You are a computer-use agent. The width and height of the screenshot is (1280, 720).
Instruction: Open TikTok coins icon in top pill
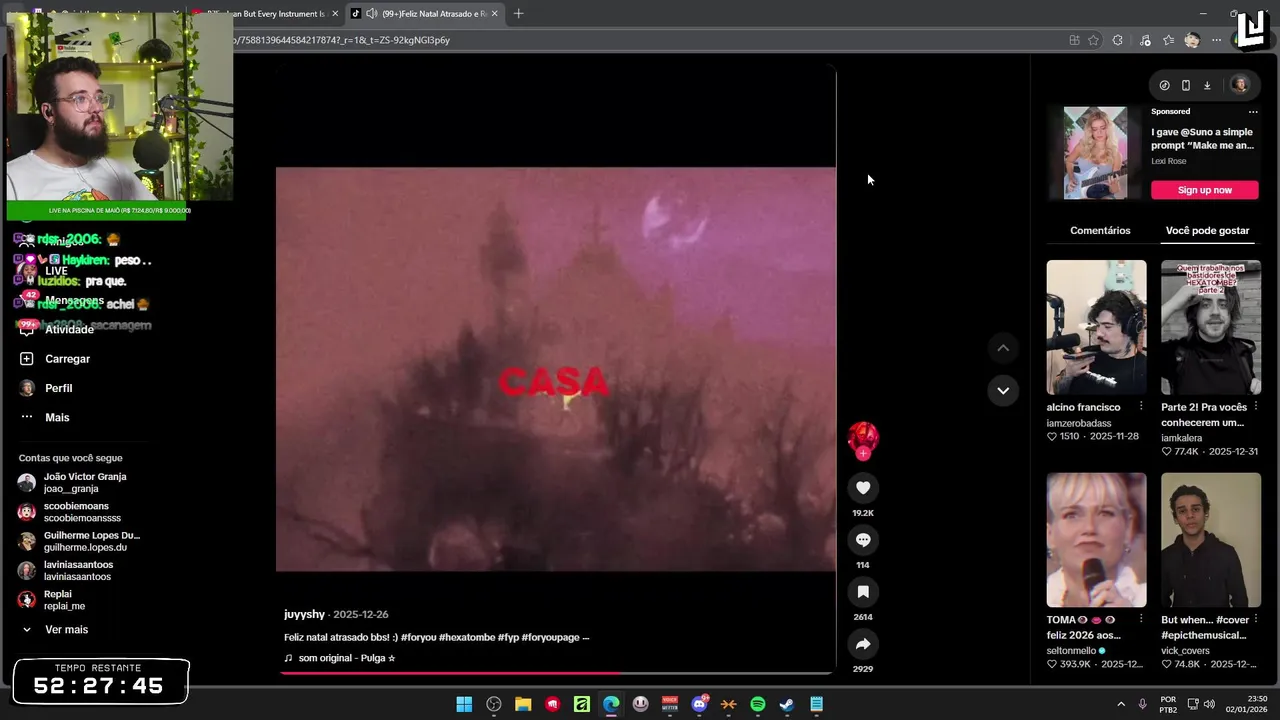tap(1164, 85)
